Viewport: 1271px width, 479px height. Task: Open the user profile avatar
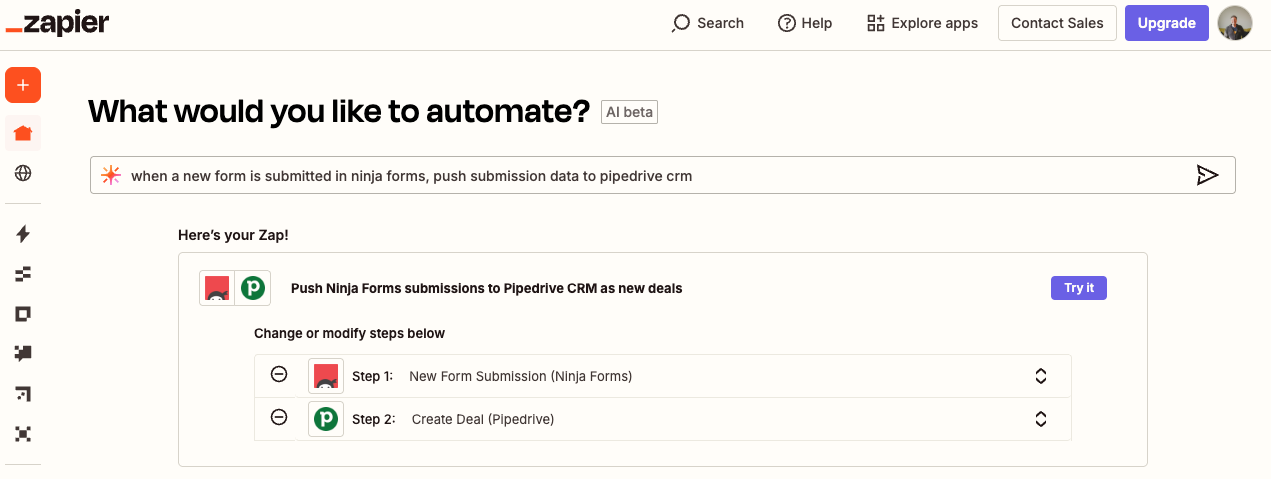pos(1235,23)
